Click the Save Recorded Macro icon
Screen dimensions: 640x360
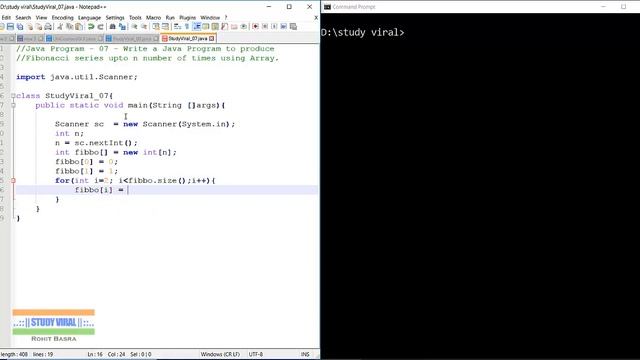293,27
